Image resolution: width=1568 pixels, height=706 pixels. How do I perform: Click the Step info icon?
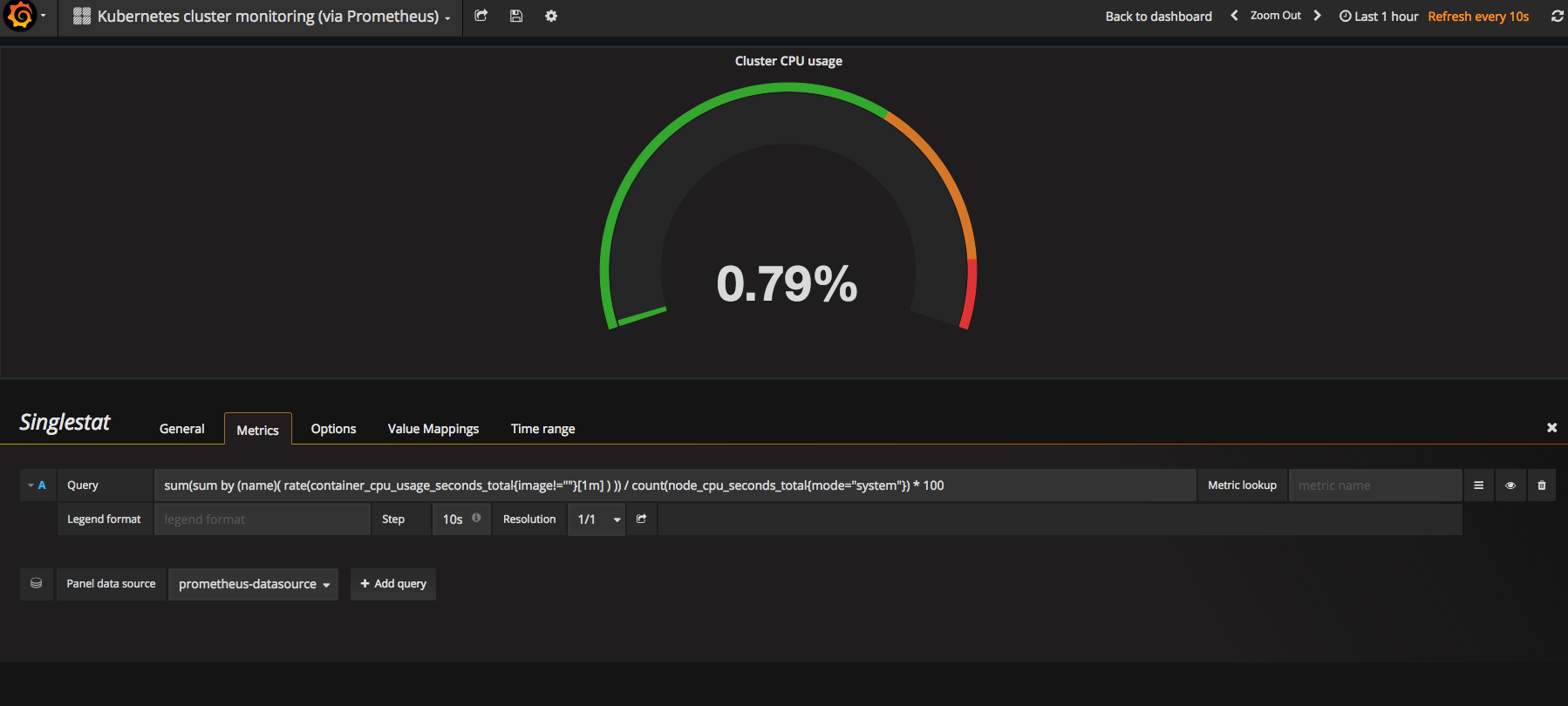pos(476,518)
